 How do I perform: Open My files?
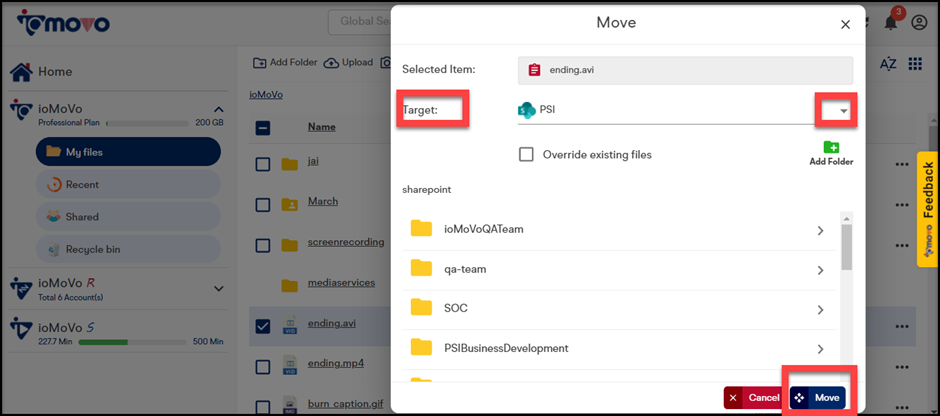pyautogui.click(x=128, y=152)
